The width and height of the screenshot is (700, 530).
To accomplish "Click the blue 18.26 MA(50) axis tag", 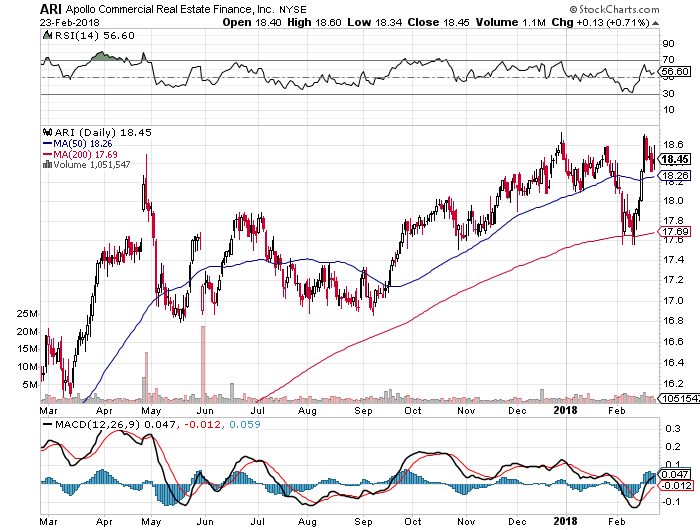I will 675,175.
